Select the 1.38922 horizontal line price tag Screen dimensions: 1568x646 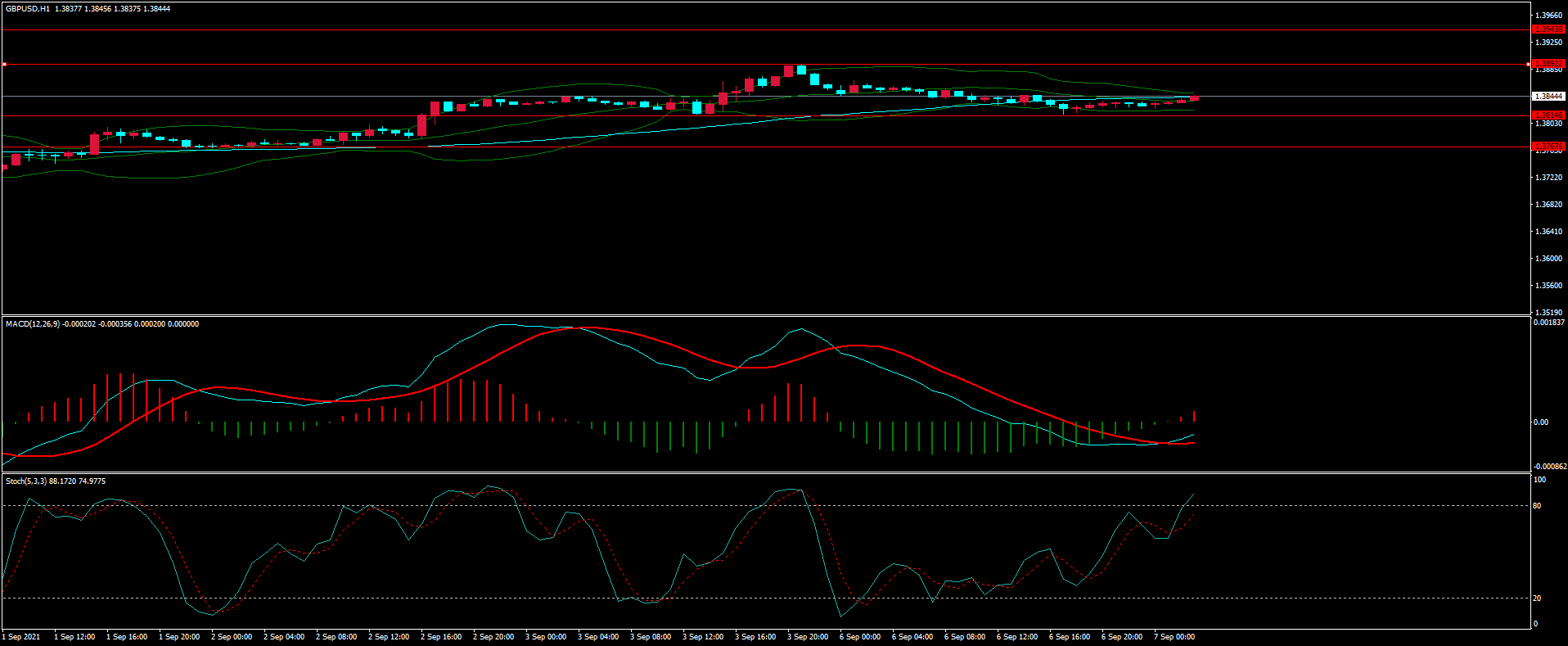click(x=1548, y=64)
